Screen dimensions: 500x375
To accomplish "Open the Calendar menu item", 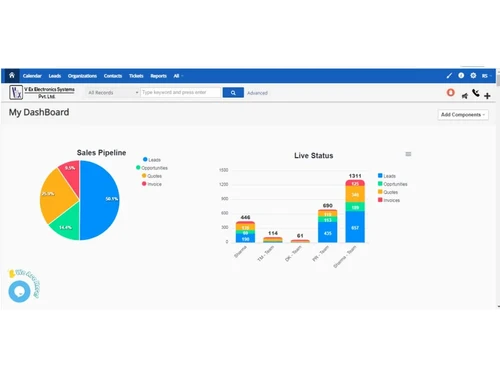I will 32,76.
